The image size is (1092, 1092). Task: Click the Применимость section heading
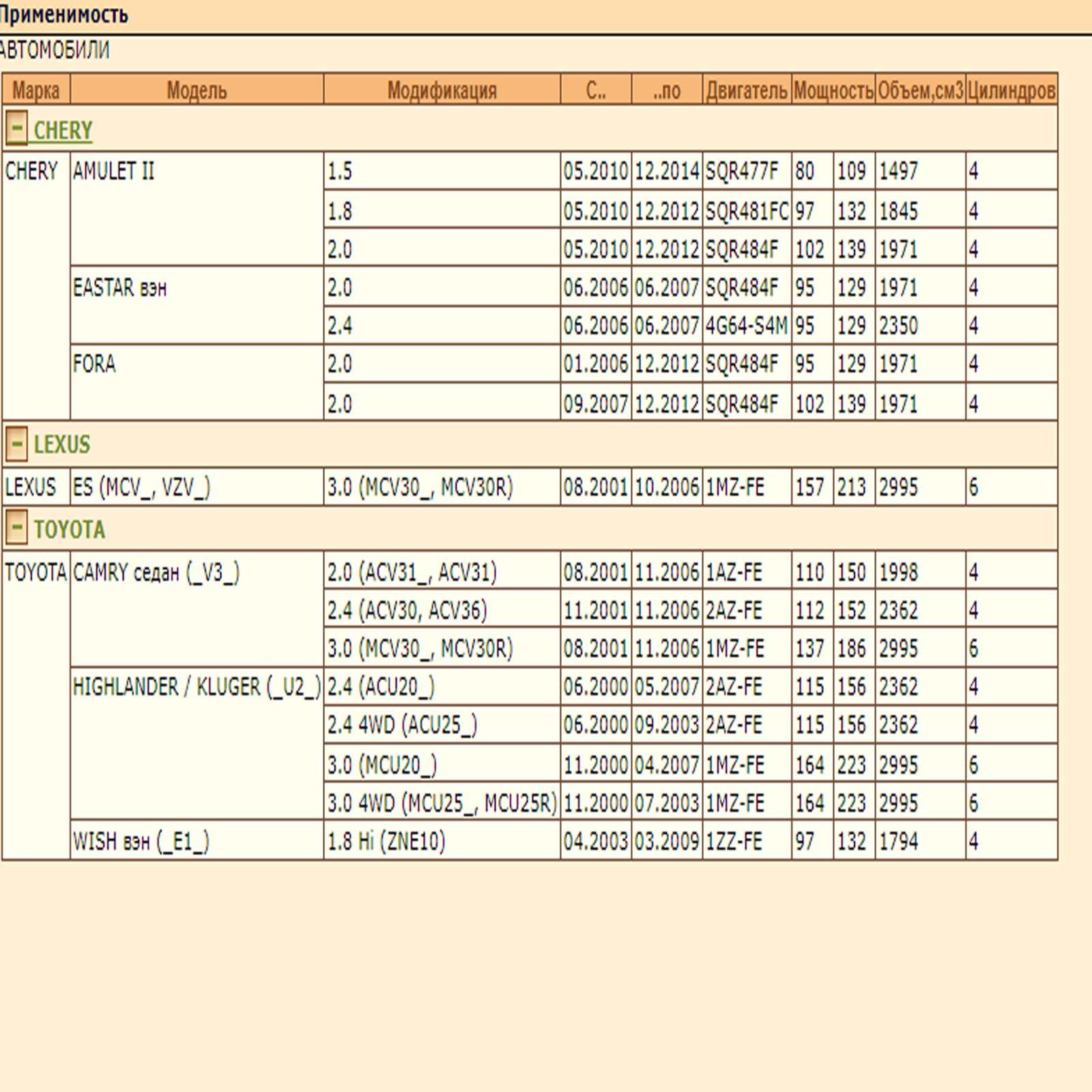(x=63, y=14)
